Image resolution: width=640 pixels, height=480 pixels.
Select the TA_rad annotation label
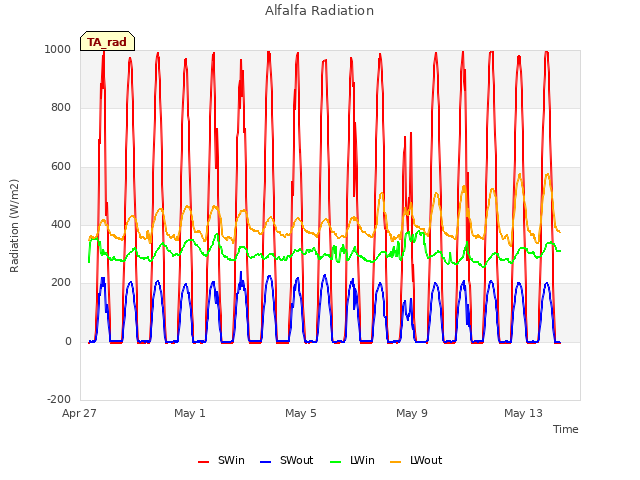point(107,41)
